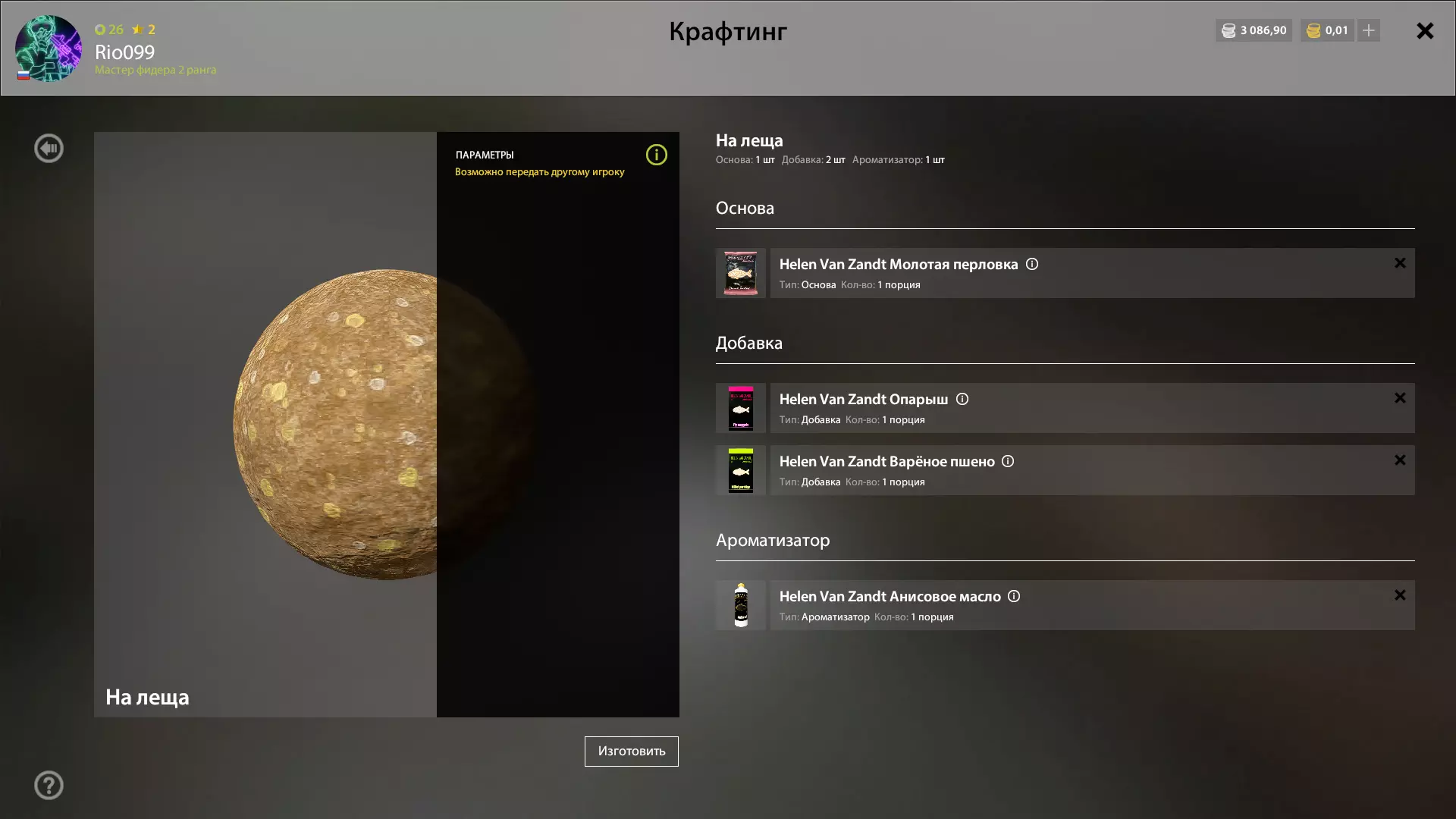
Task: Click the silver coins balance 3 086,90
Action: [x=1254, y=30]
